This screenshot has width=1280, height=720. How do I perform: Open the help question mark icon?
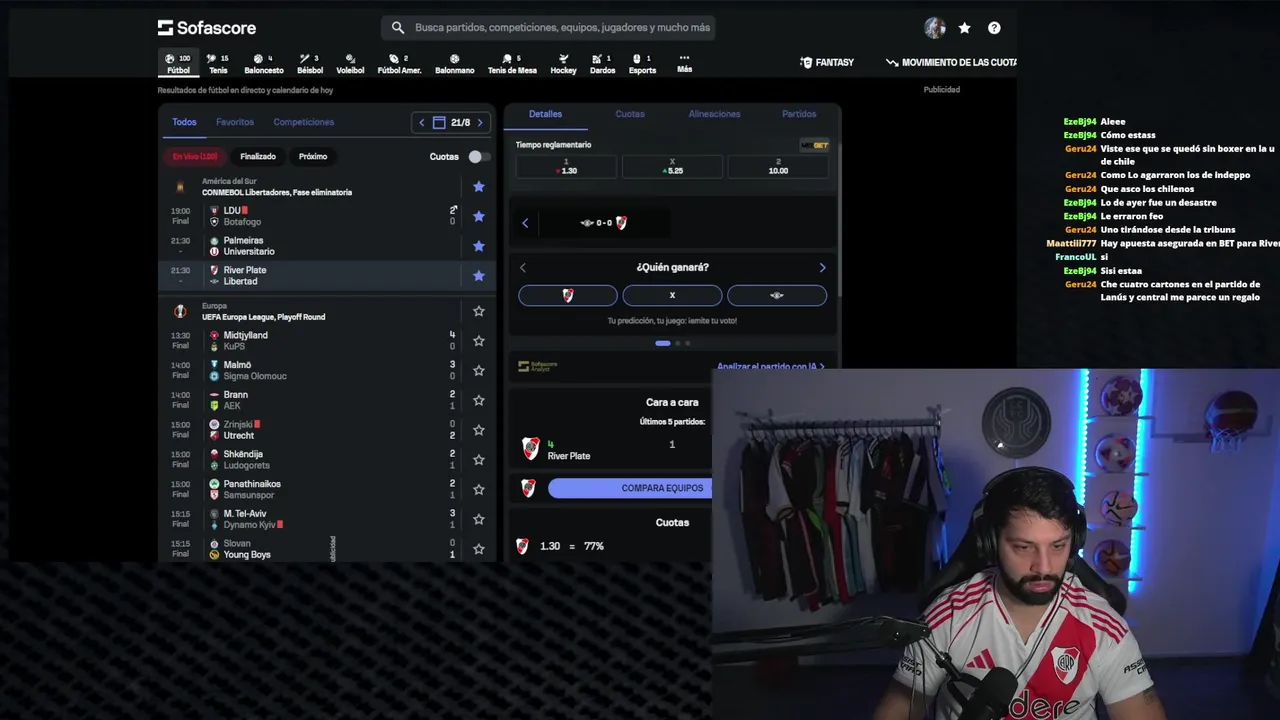(994, 28)
